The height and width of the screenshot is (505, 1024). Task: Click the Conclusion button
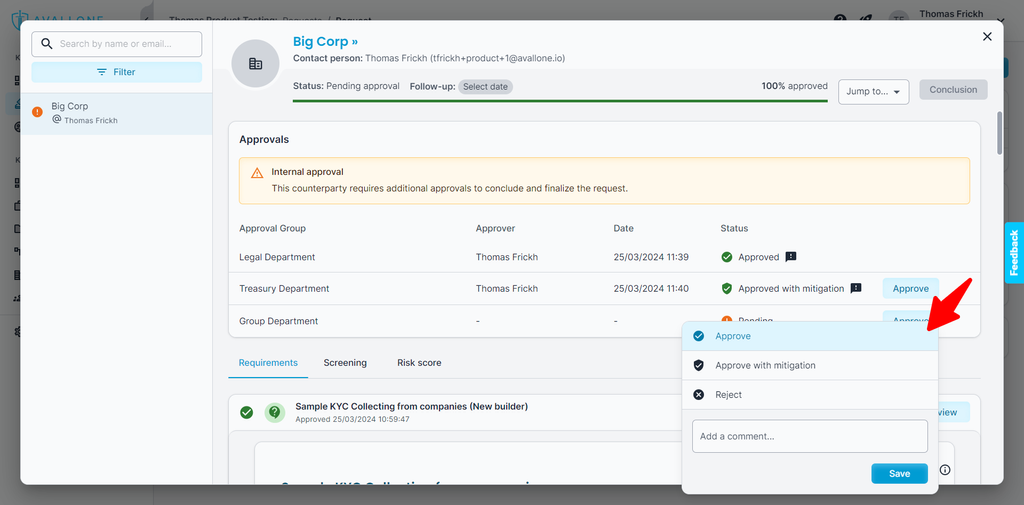tap(953, 90)
